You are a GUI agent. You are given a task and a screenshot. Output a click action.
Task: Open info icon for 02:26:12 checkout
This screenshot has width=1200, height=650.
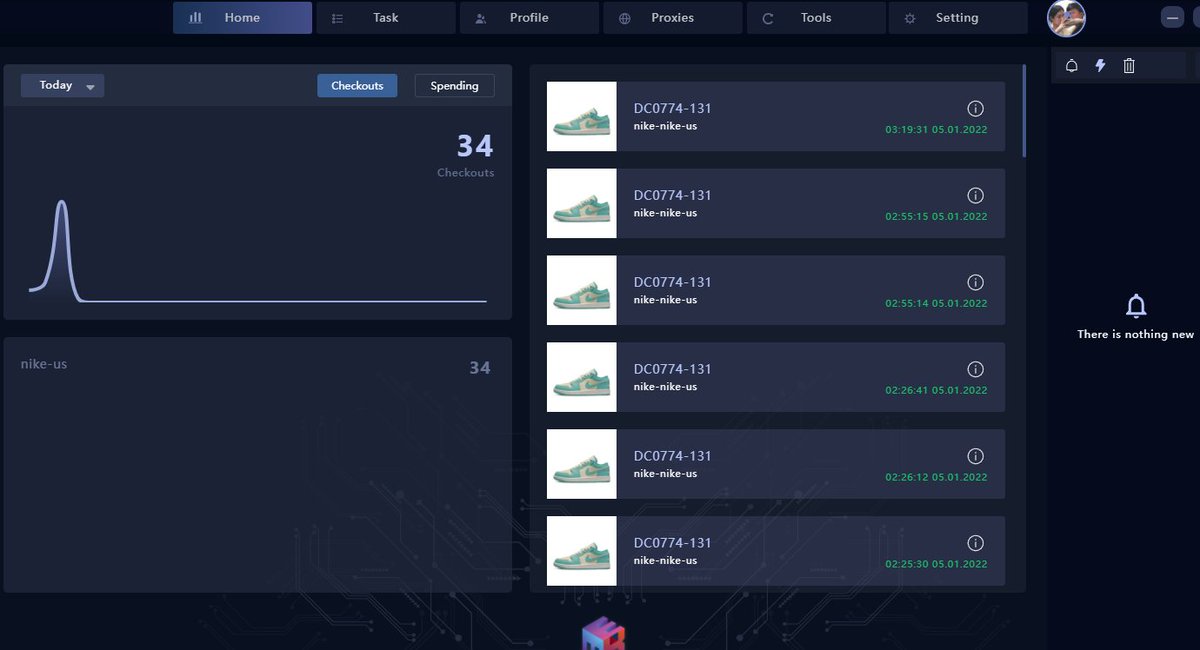[976, 456]
